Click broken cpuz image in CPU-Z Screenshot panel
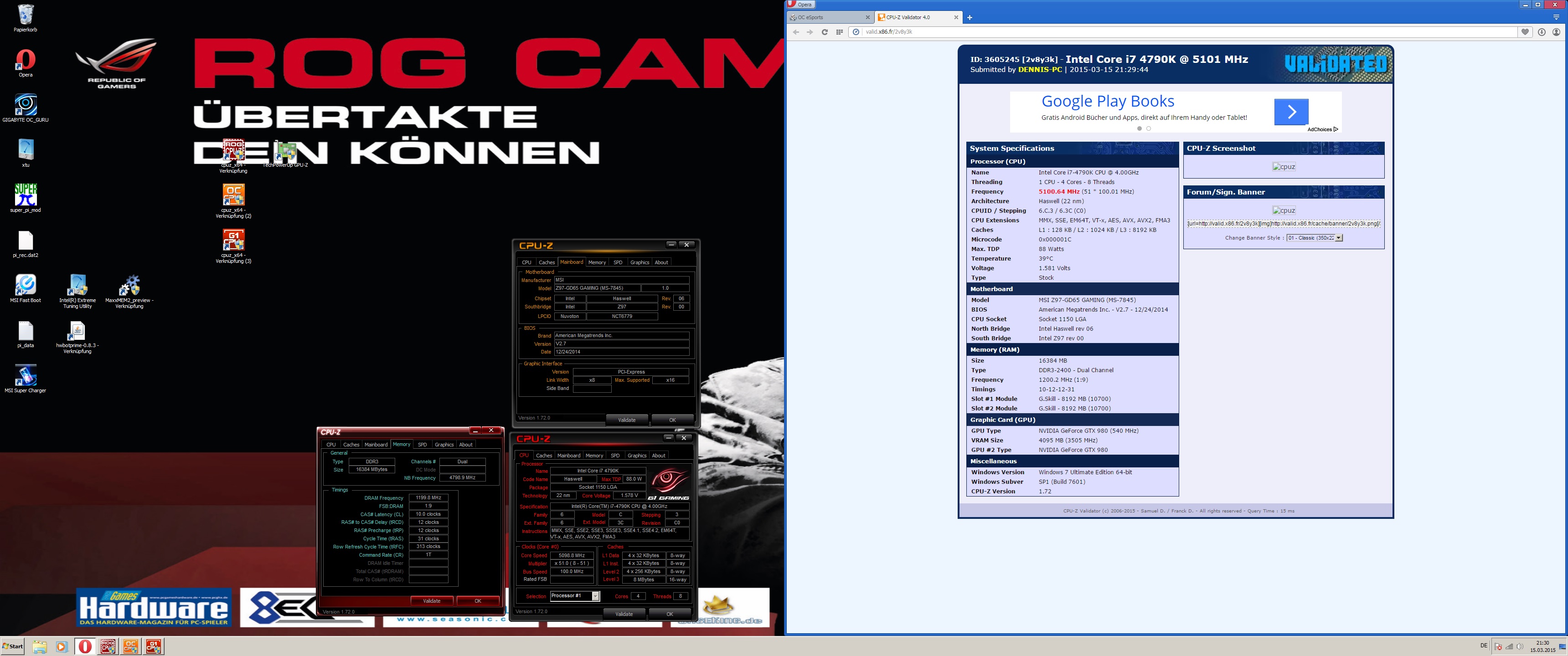Image resolution: width=1568 pixels, height=656 pixels. (1284, 167)
